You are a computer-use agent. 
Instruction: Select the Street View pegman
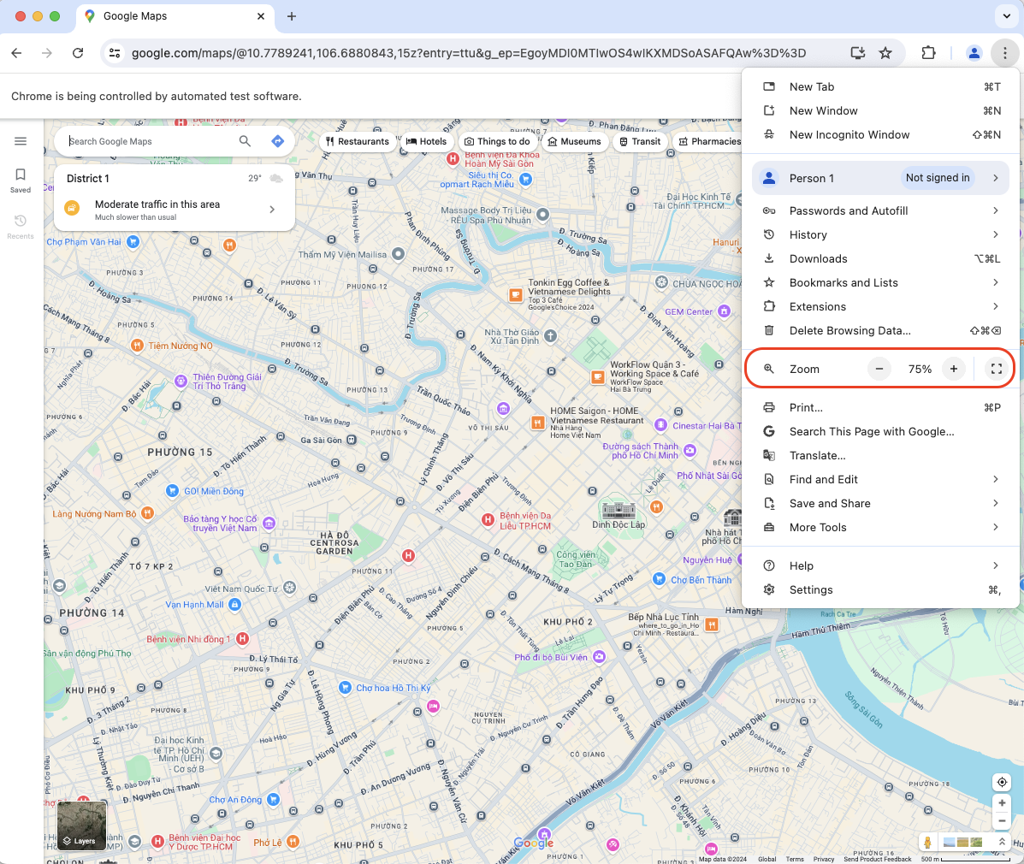pyautogui.click(x=926, y=843)
